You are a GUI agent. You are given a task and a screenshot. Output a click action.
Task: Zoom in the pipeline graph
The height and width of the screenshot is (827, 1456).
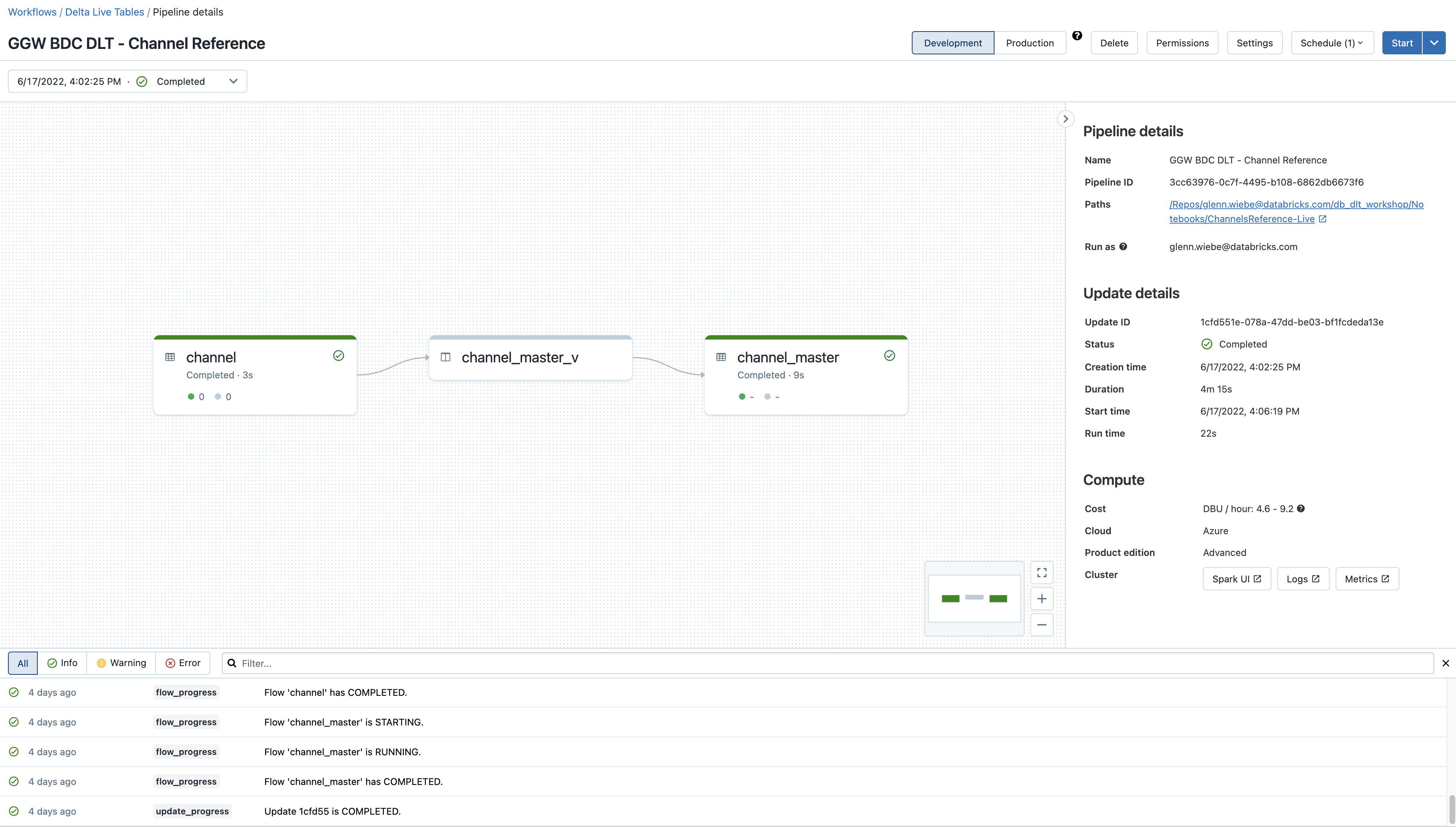coord(1041,599)
